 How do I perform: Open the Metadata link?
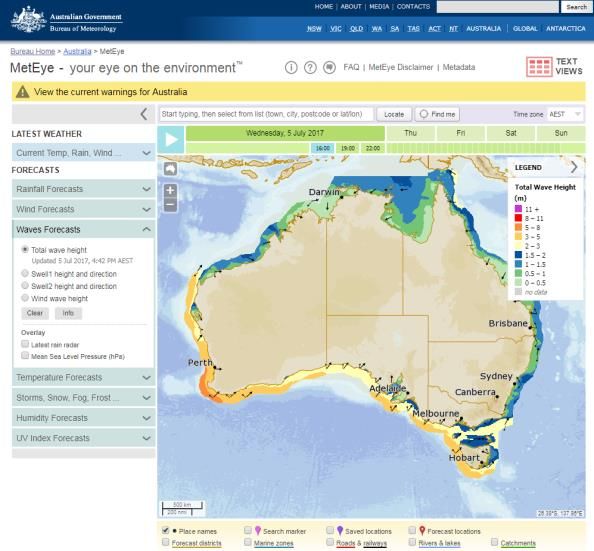[459, 67]
